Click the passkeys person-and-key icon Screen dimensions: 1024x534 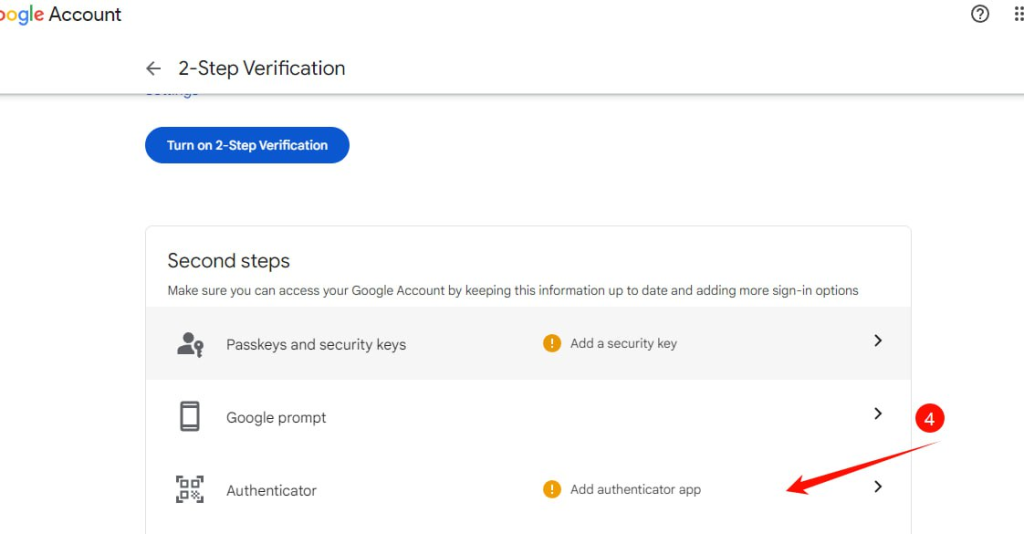(x=190, y=344)
